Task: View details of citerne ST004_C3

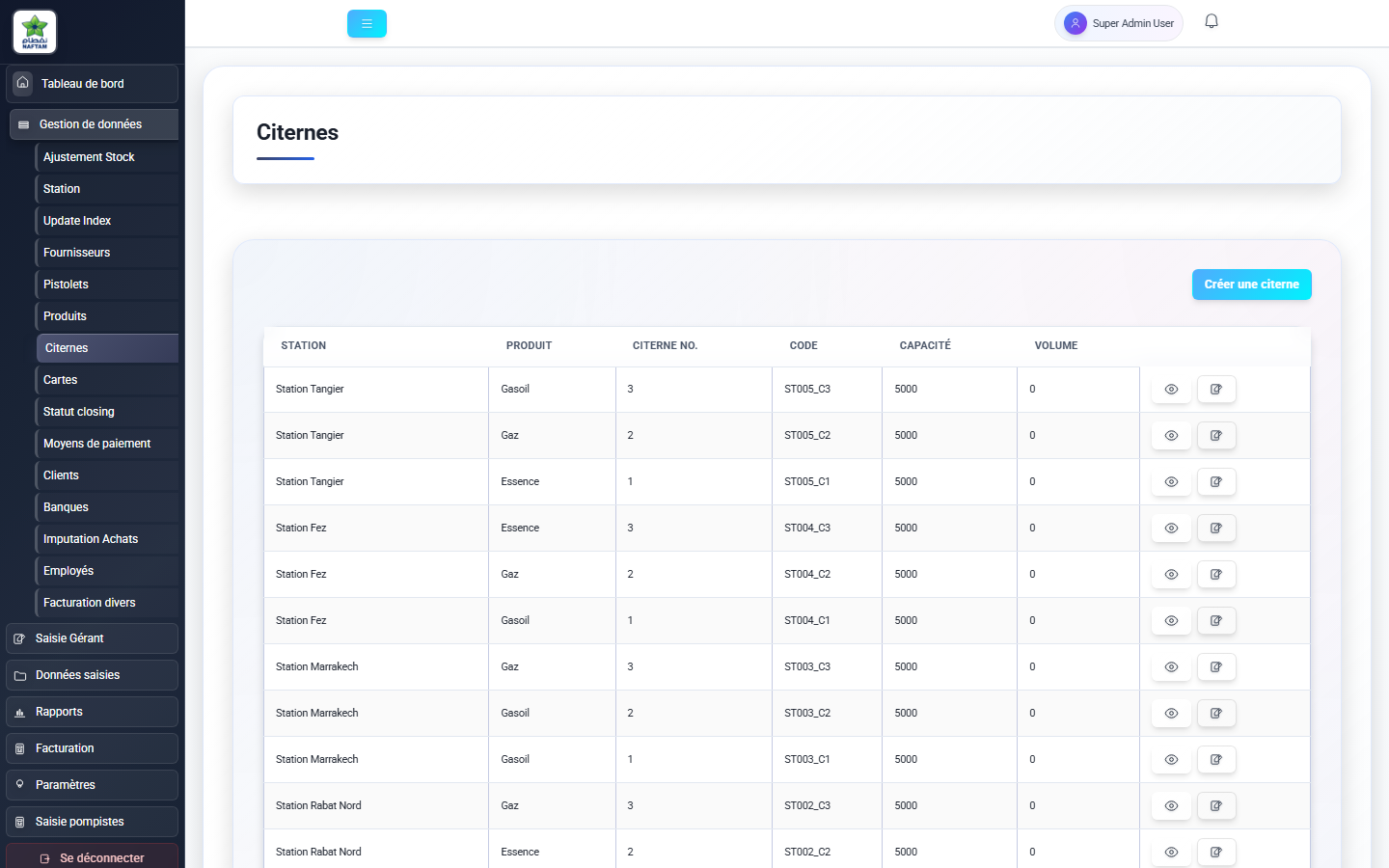Action: click(1171, 529)
